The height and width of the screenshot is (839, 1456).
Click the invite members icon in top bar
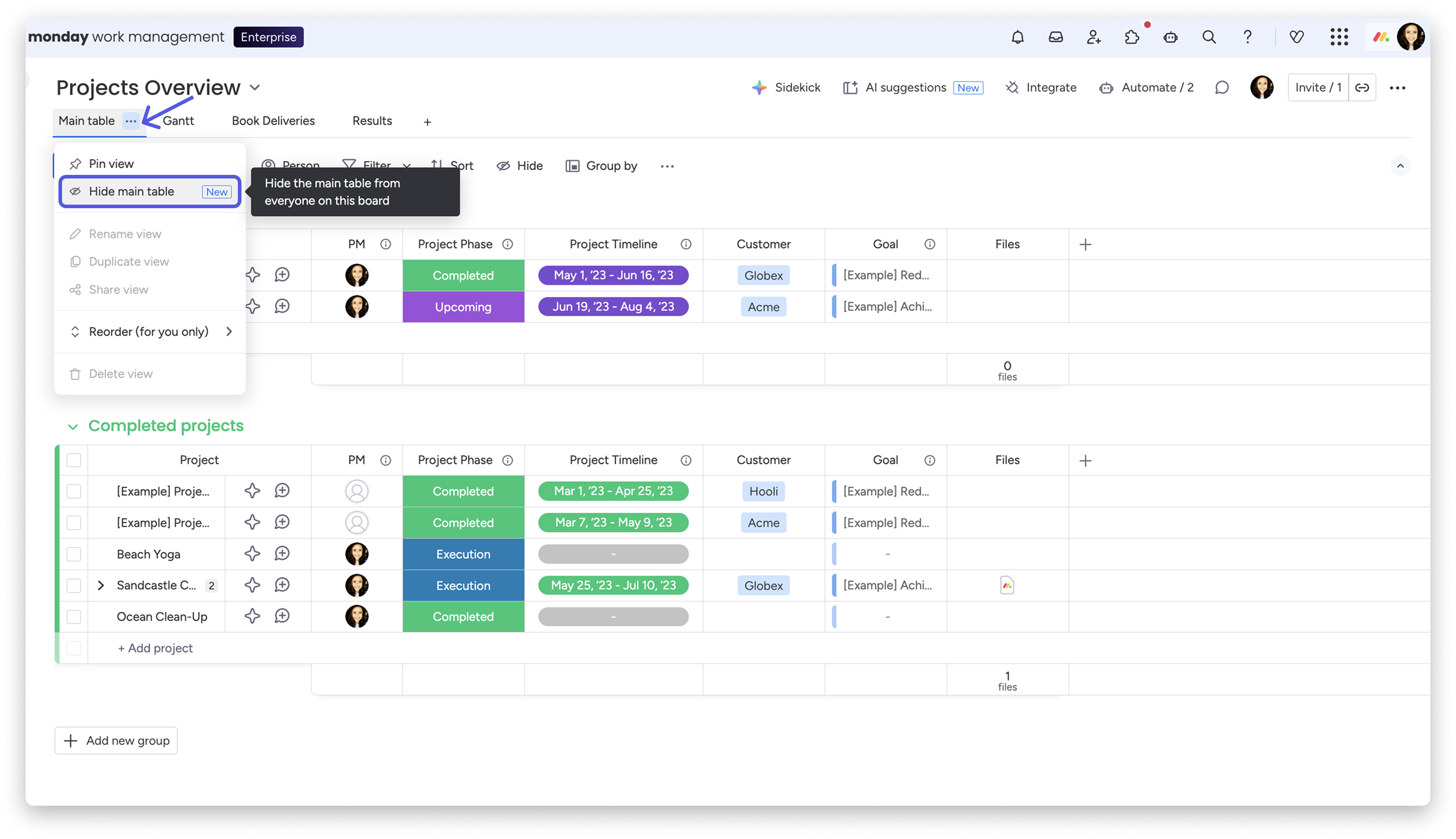(1093, 37)
